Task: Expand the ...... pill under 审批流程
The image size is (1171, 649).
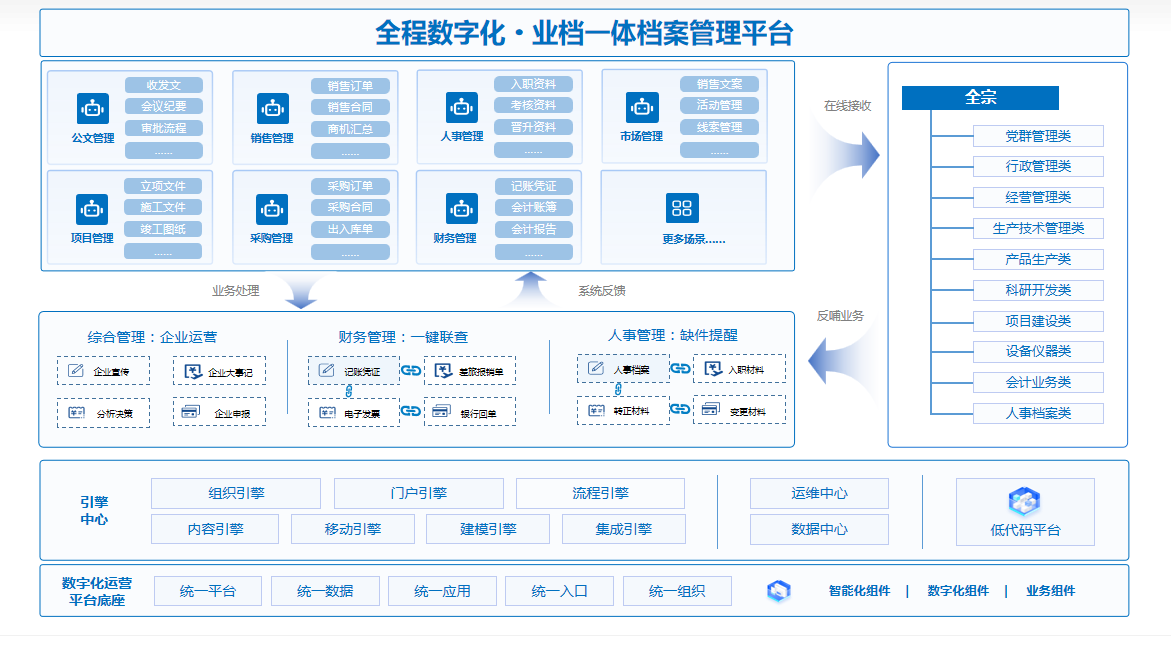Action: (163, 151)
